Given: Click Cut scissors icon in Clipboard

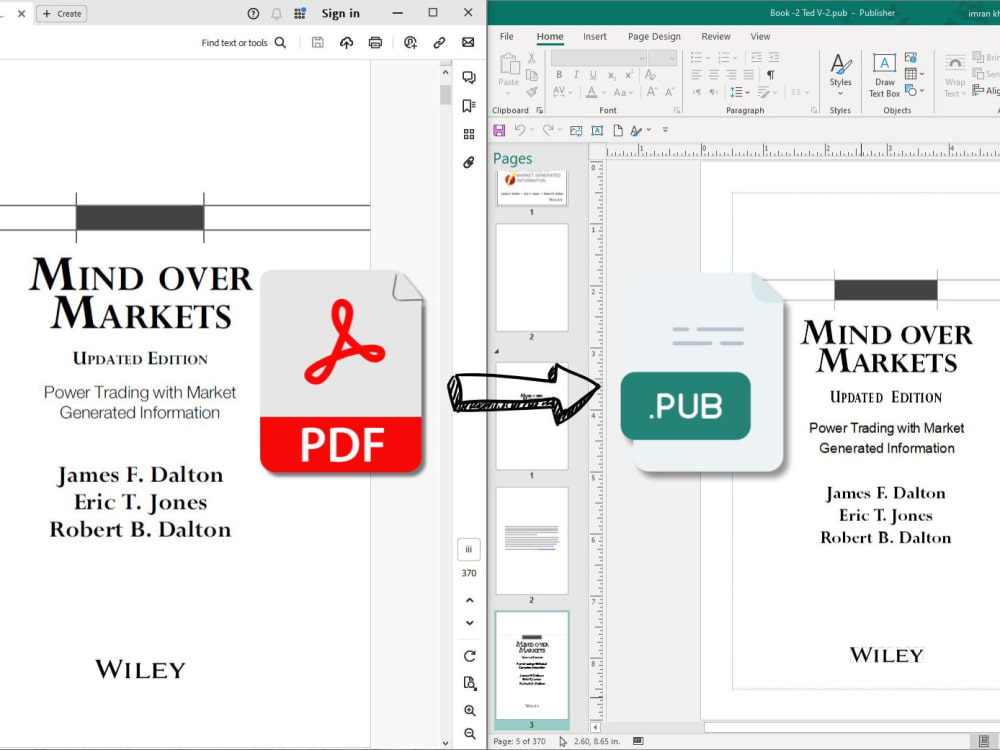Looking at the screenshot, I should pos(531,58).
